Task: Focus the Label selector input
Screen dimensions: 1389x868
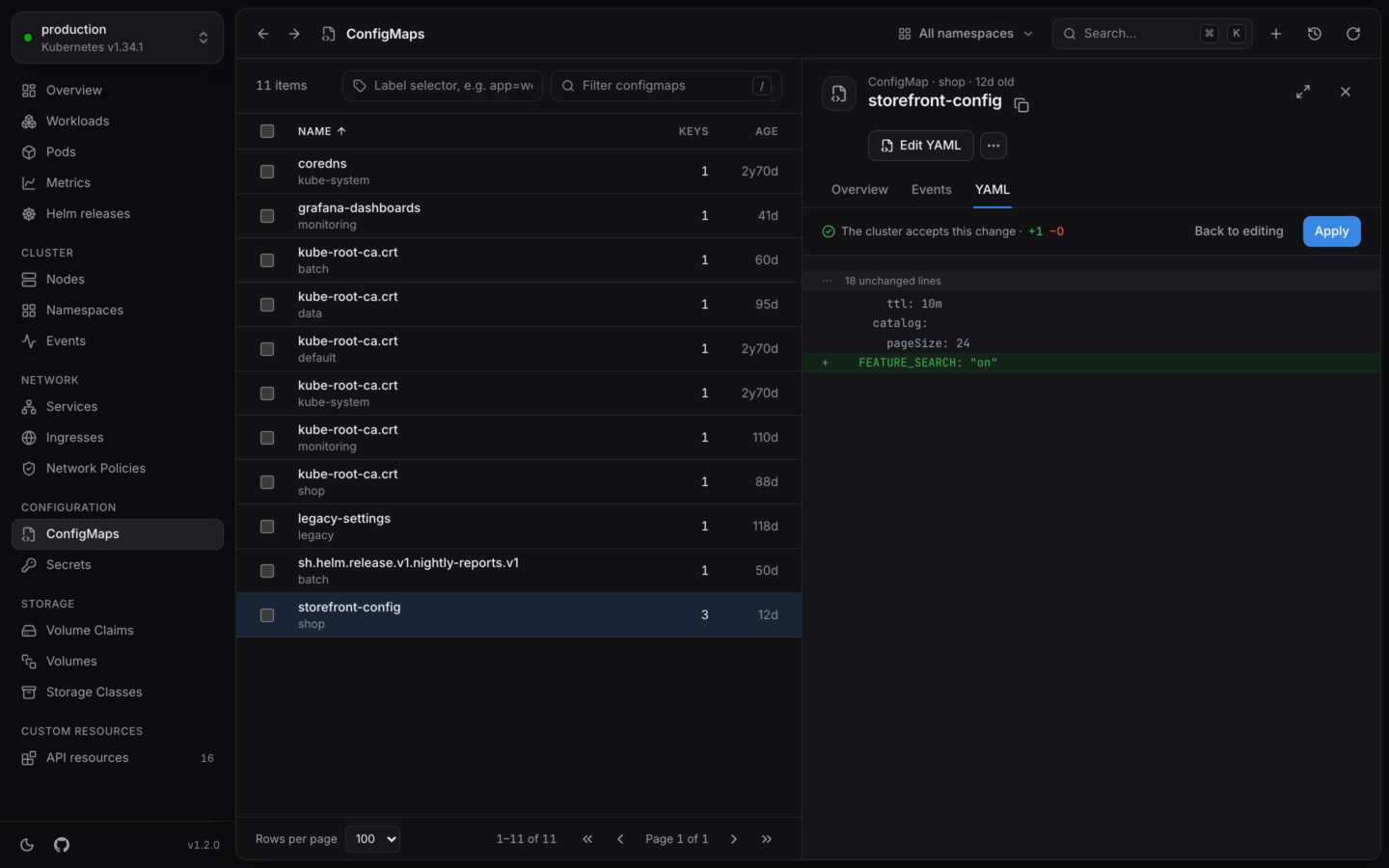Action: tap(443, 86)
